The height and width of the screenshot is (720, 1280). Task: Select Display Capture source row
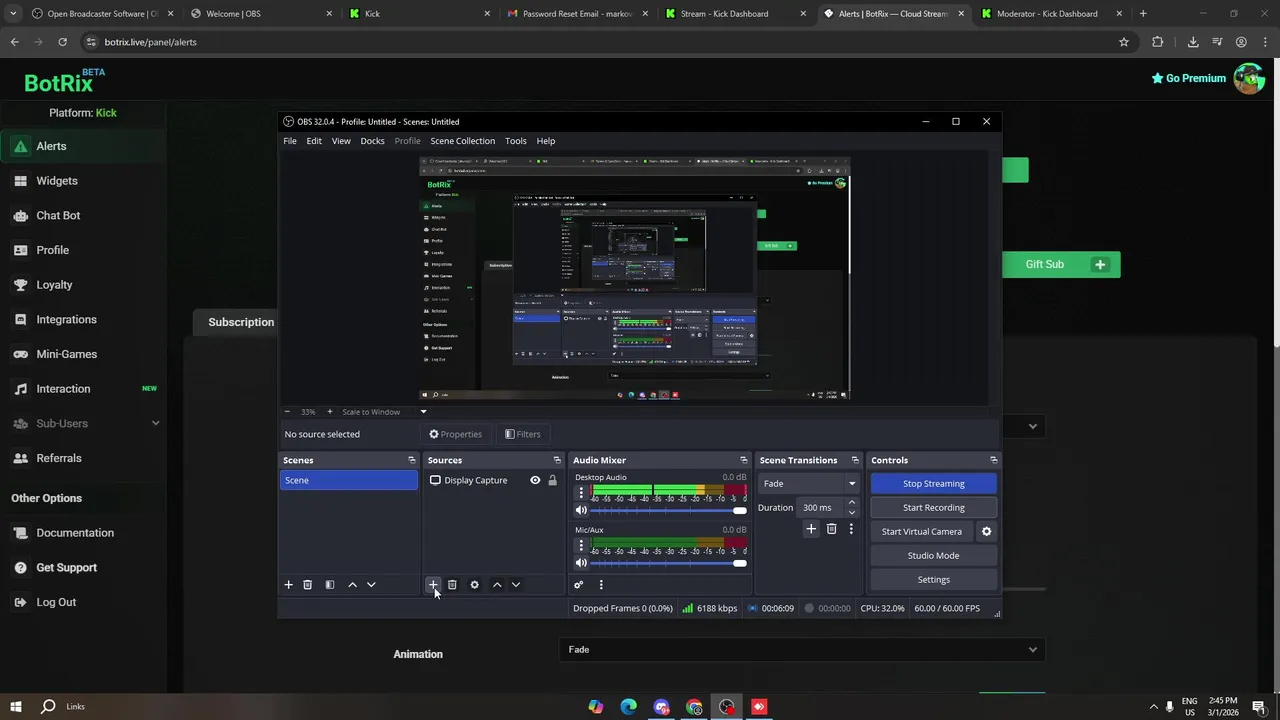pyautogui.click(x=493, y=480)
